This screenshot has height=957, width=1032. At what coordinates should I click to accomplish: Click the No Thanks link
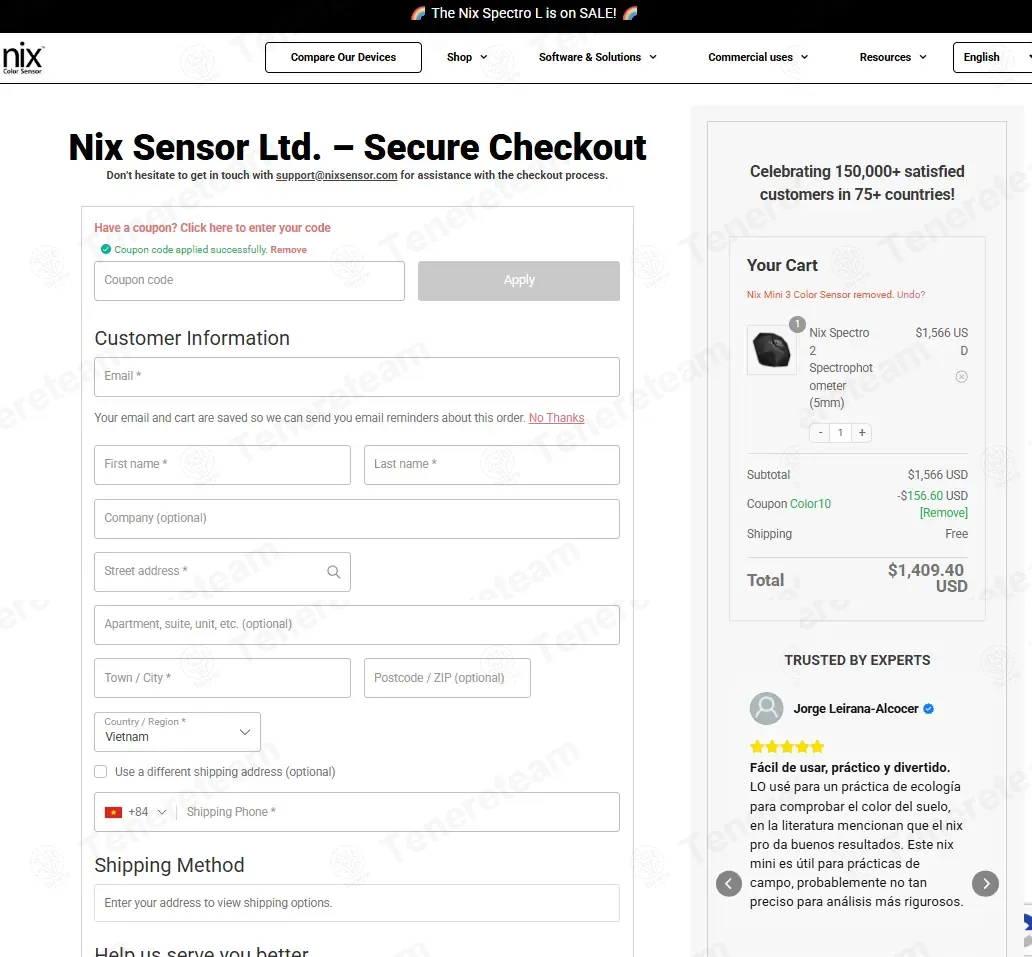[x=556, y=418]
